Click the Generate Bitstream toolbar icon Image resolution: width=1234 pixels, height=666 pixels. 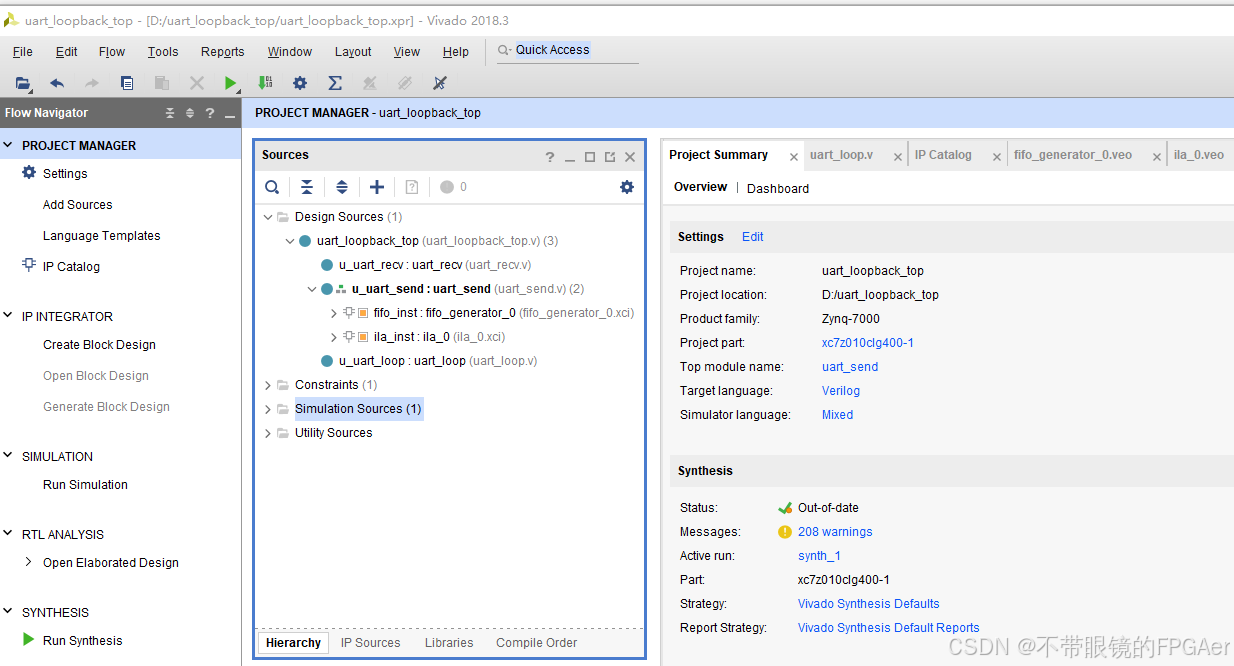(265, 83)
